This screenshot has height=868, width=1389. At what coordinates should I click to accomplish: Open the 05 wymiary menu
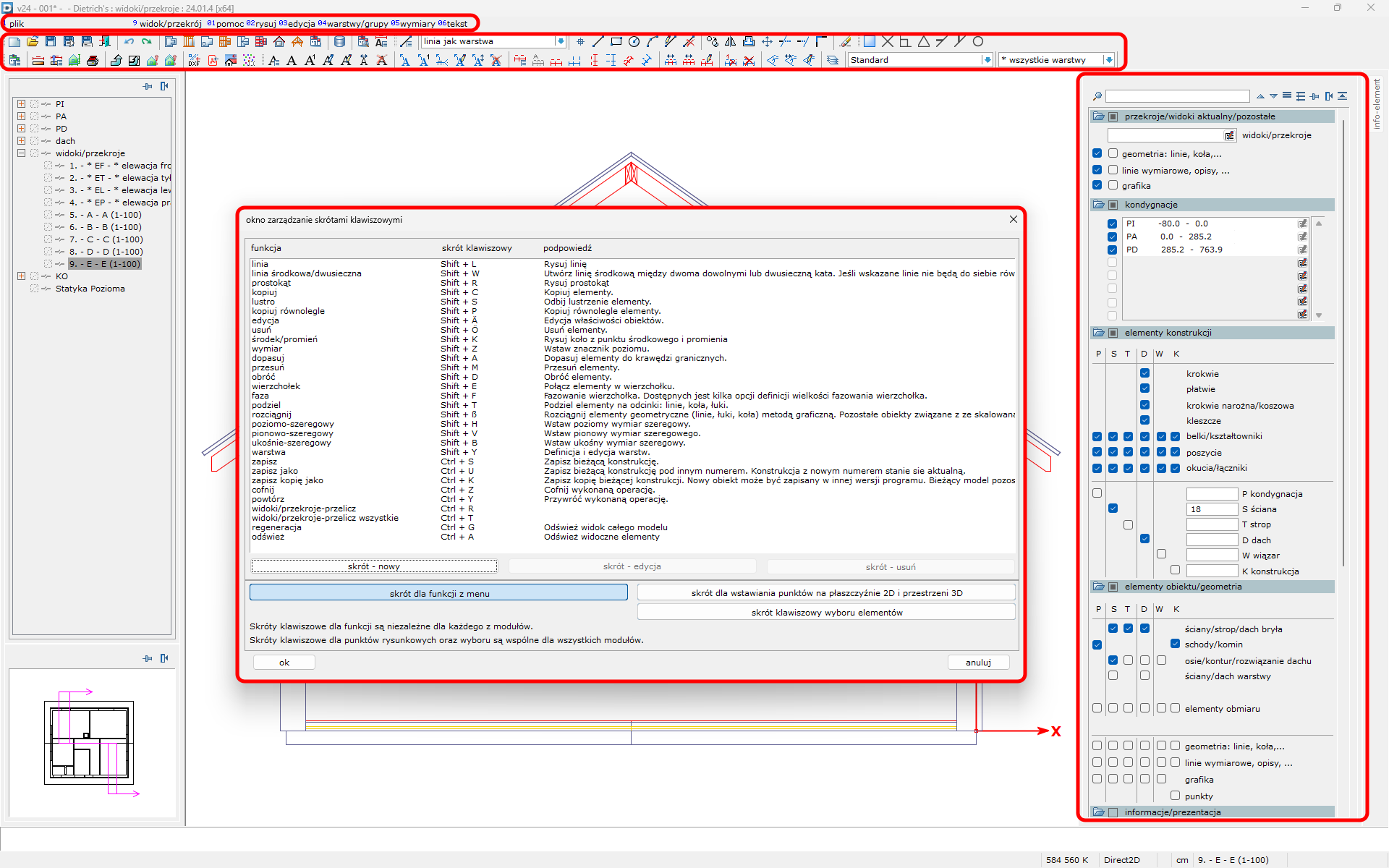413,24
